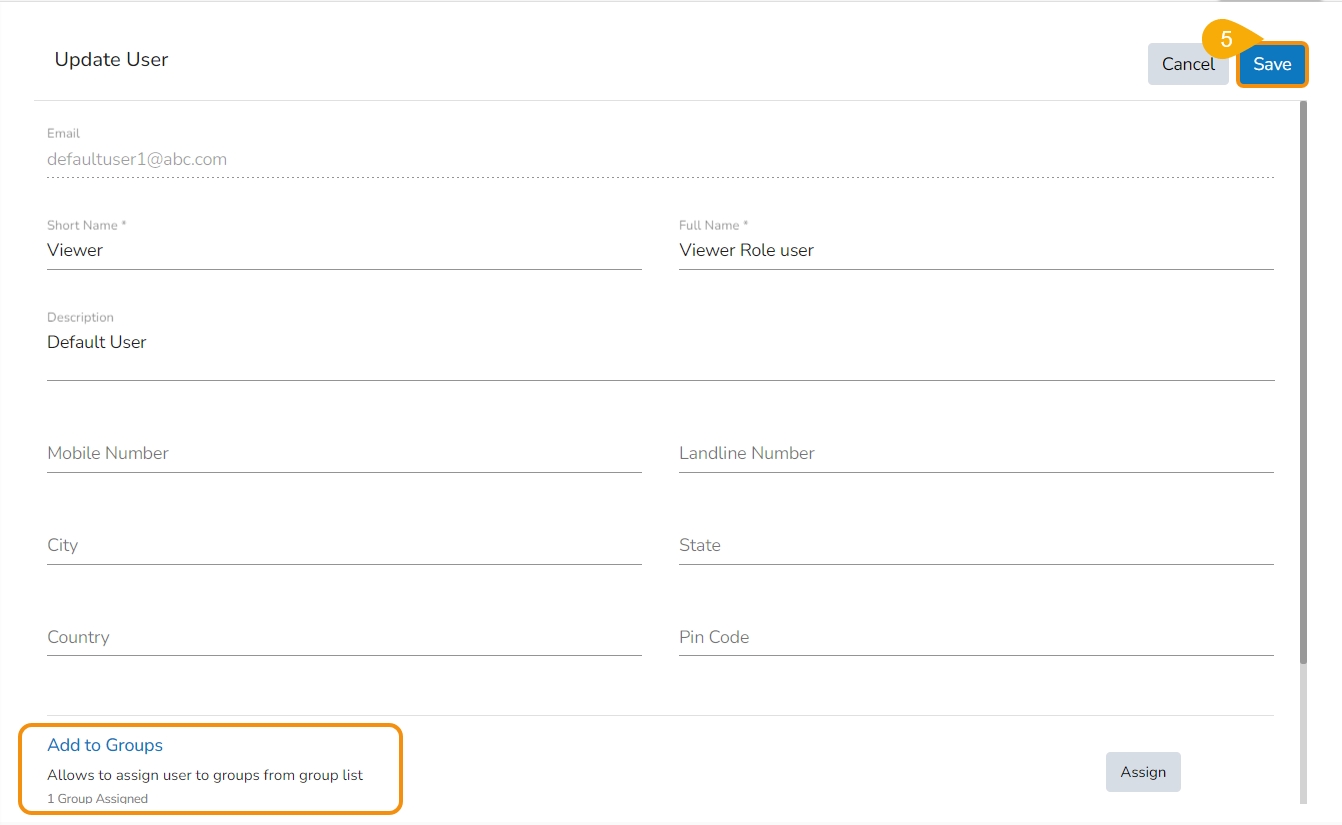Focus the Landline Number field

coord(975,454)
